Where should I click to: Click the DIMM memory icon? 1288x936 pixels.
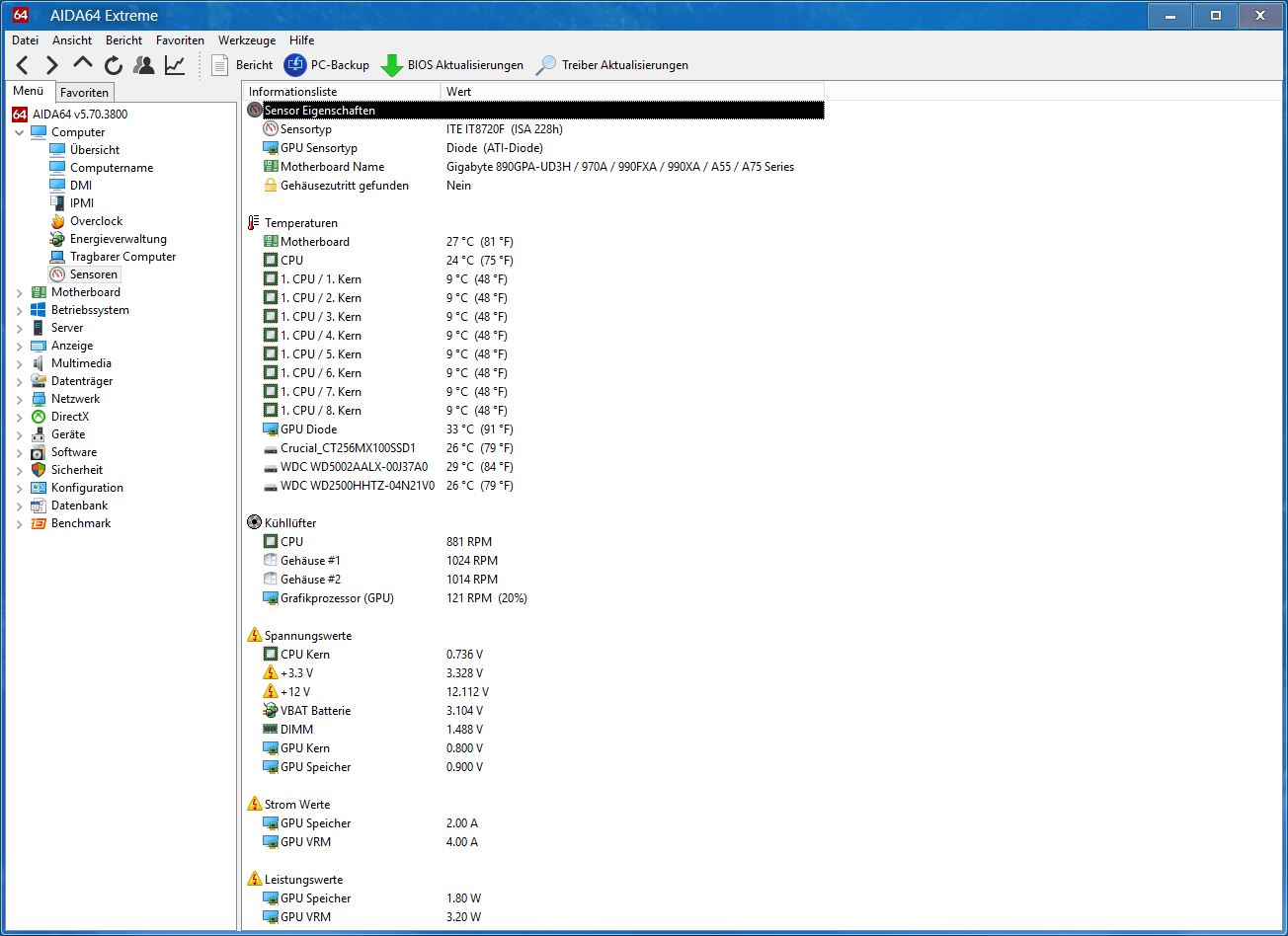(x=271, y=730)
